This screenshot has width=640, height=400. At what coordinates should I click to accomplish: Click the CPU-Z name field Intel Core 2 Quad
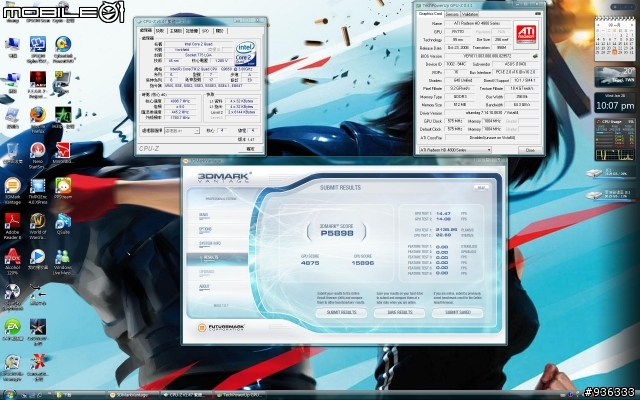(x=198, y=44)
